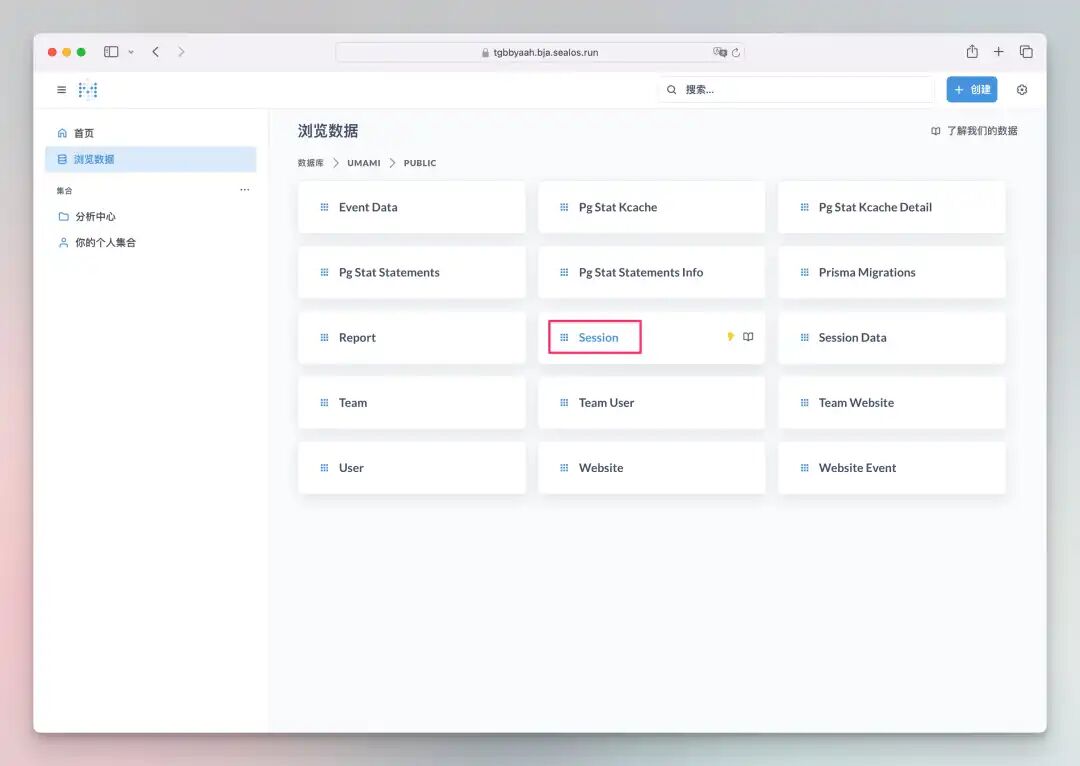The height and width of the screenshot is (766, 1080).
Task: Open 你的个人集合 collection
Action: pos(151,242)
